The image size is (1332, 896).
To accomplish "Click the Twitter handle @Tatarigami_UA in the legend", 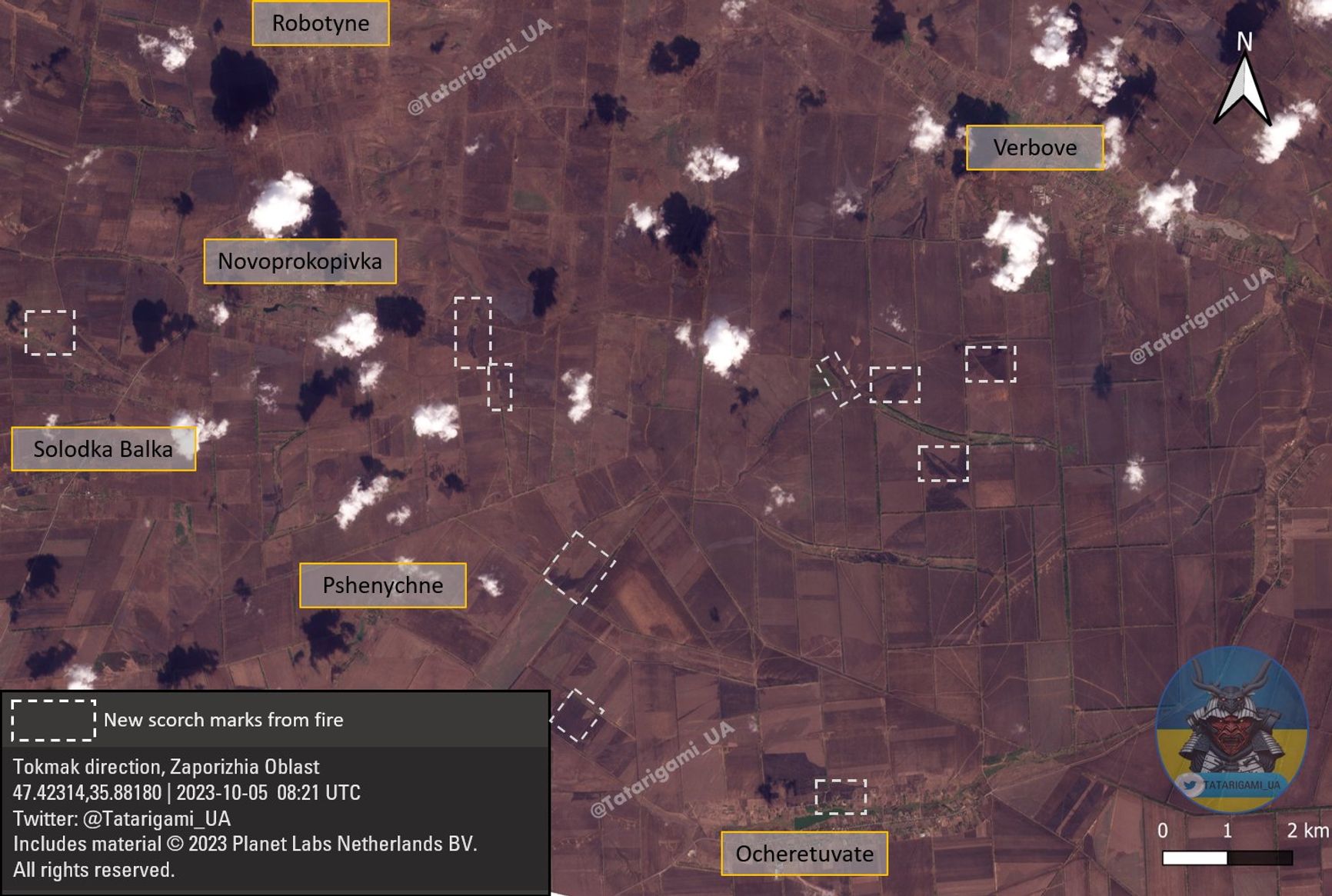I will coord(122,818).
